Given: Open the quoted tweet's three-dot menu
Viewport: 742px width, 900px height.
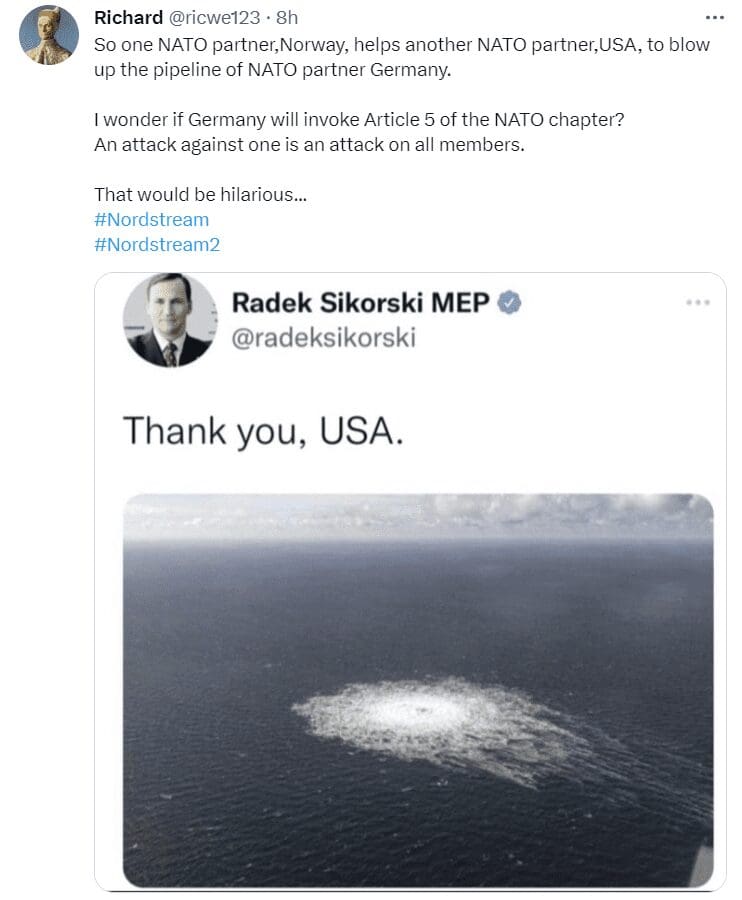Looking at the screenshot, I should [698, 302].
